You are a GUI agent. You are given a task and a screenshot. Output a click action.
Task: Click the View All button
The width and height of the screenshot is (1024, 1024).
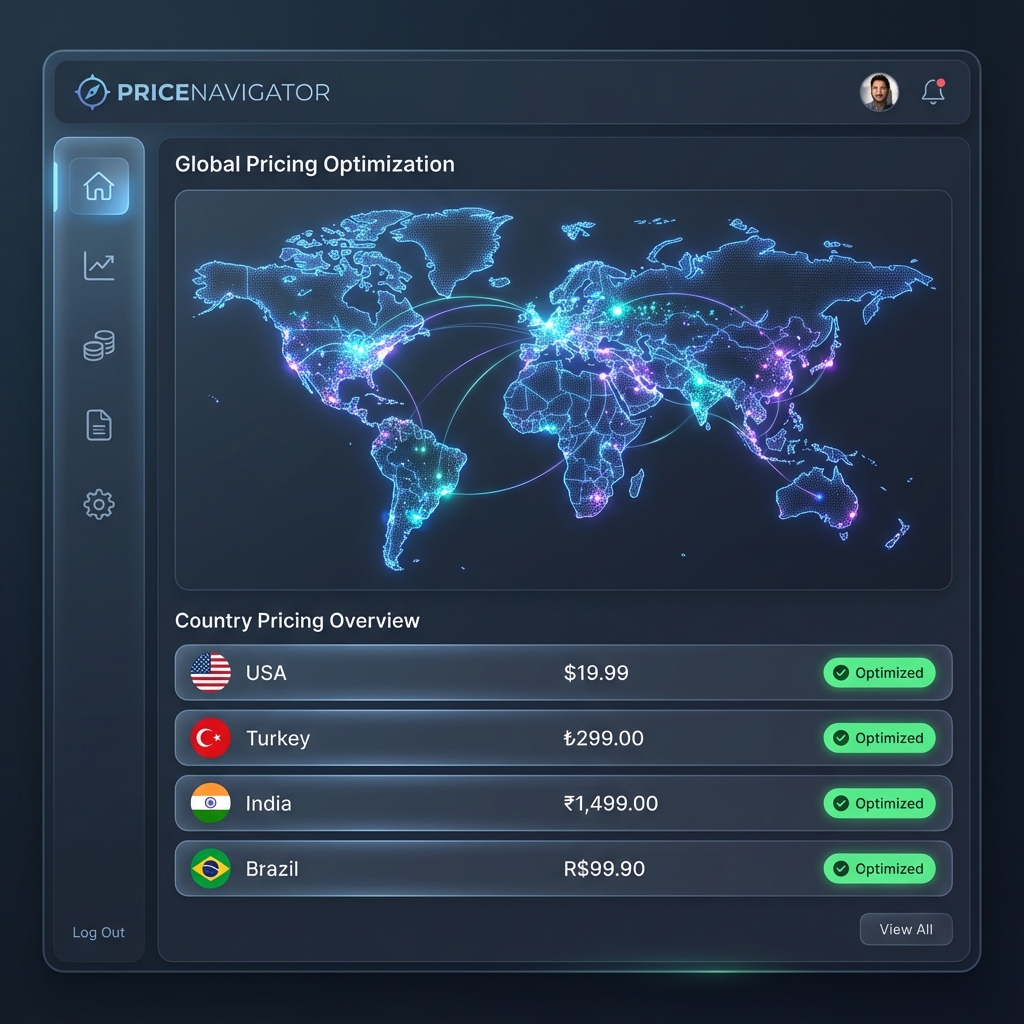coord(905,929)
